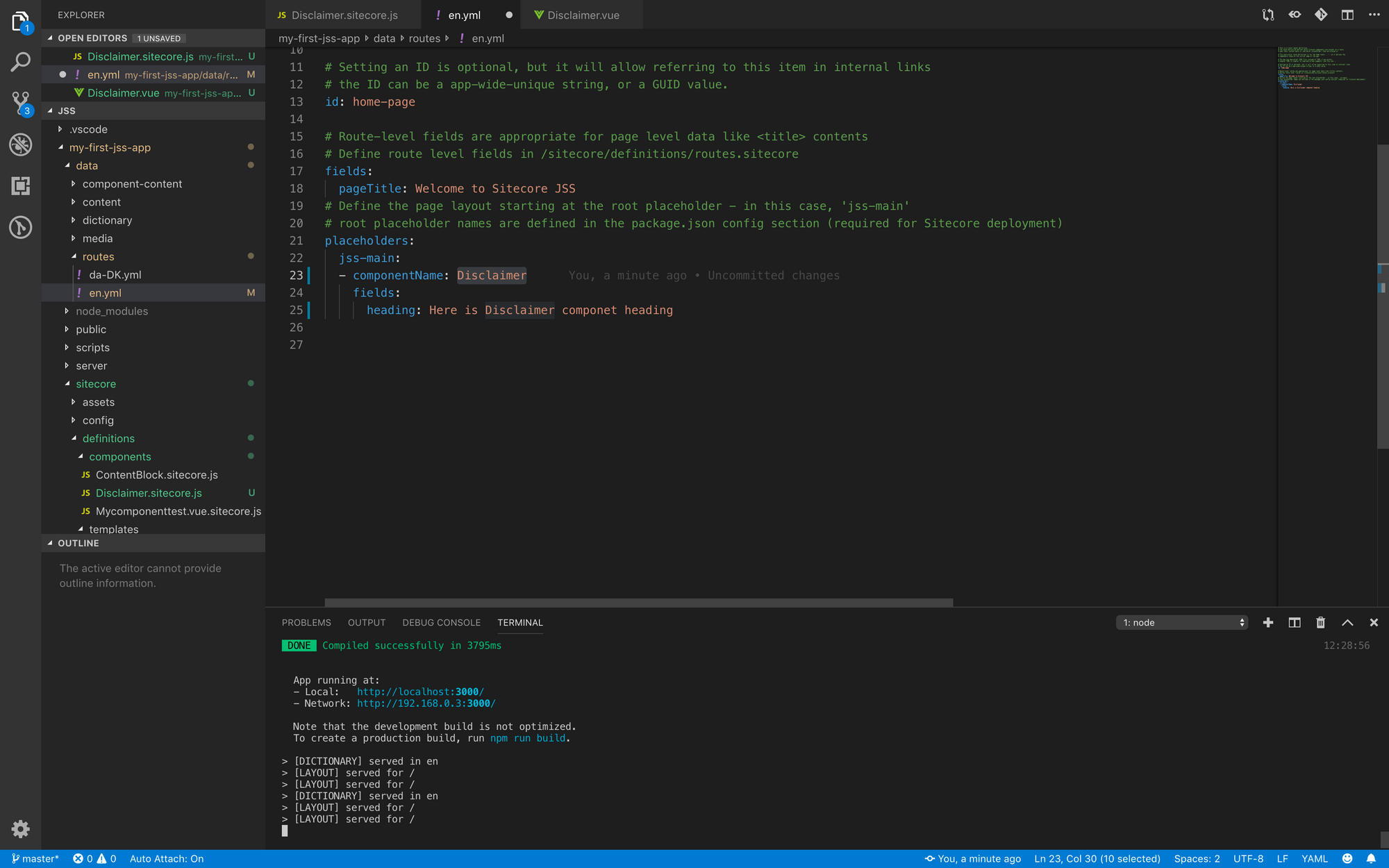Image resolution: width=1389 pixels, height=868 pixels.
Task: Open ContentBlock.sitecore.js in the tree
Action: click(153, 475)
